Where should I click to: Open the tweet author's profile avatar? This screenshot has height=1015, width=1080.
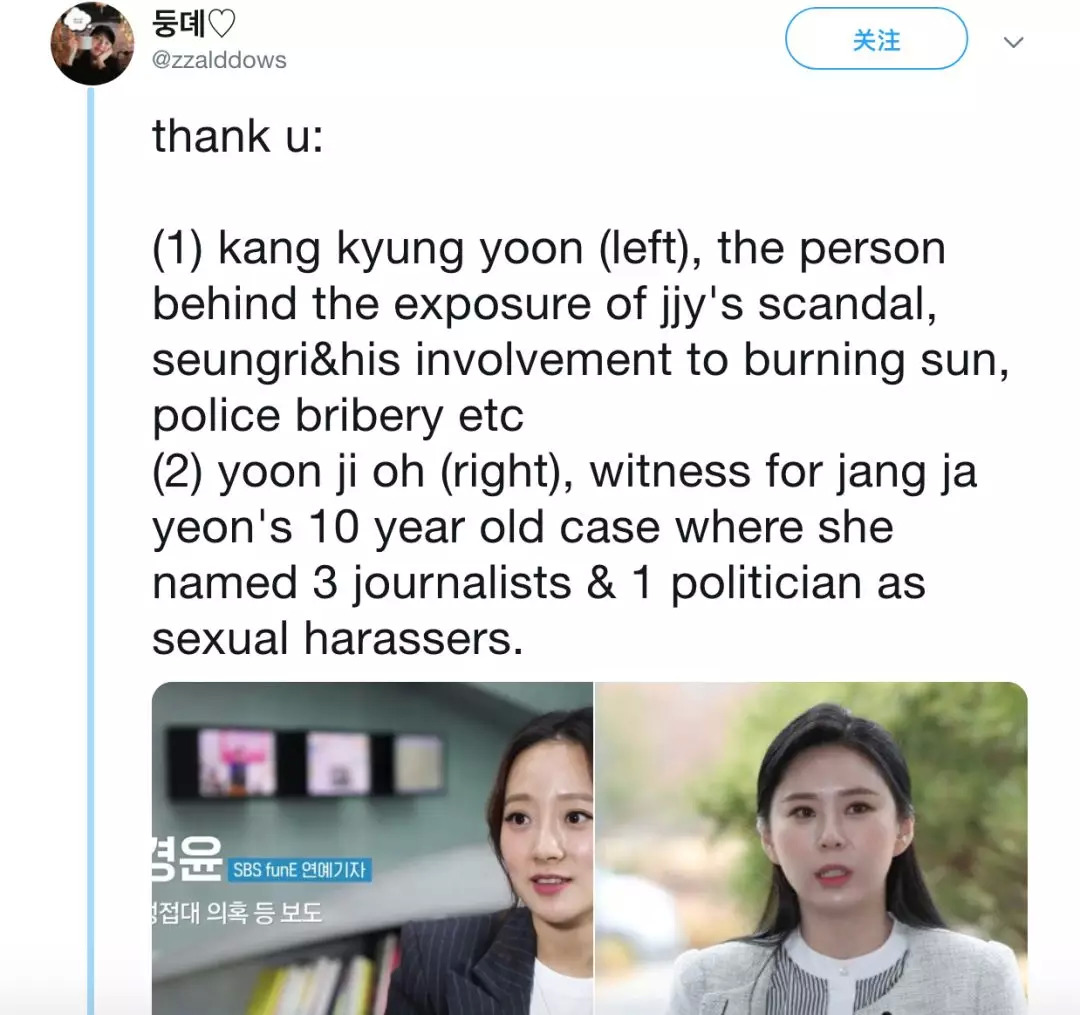tap(92, 43)
